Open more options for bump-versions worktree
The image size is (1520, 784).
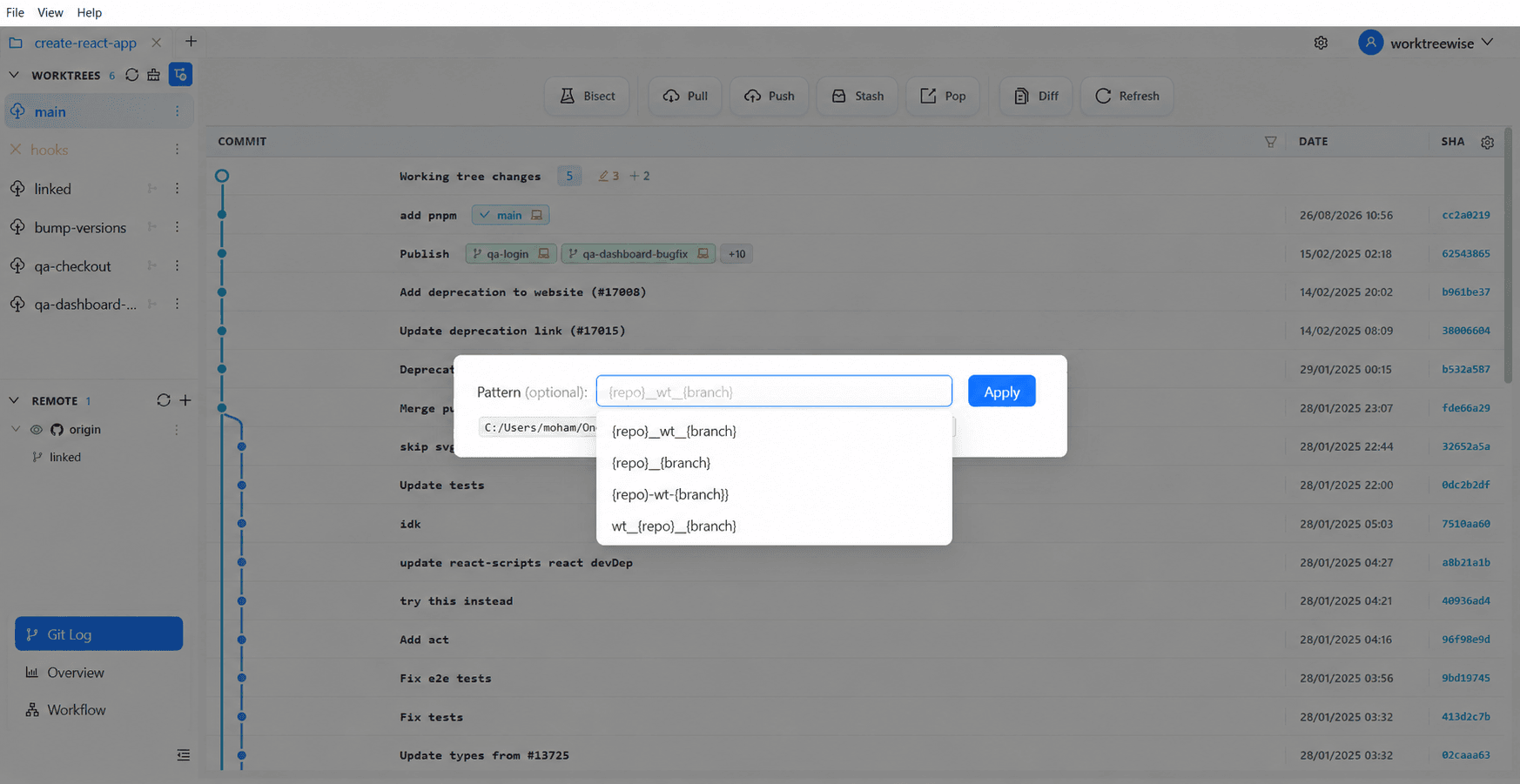click(x=177, y=227)
